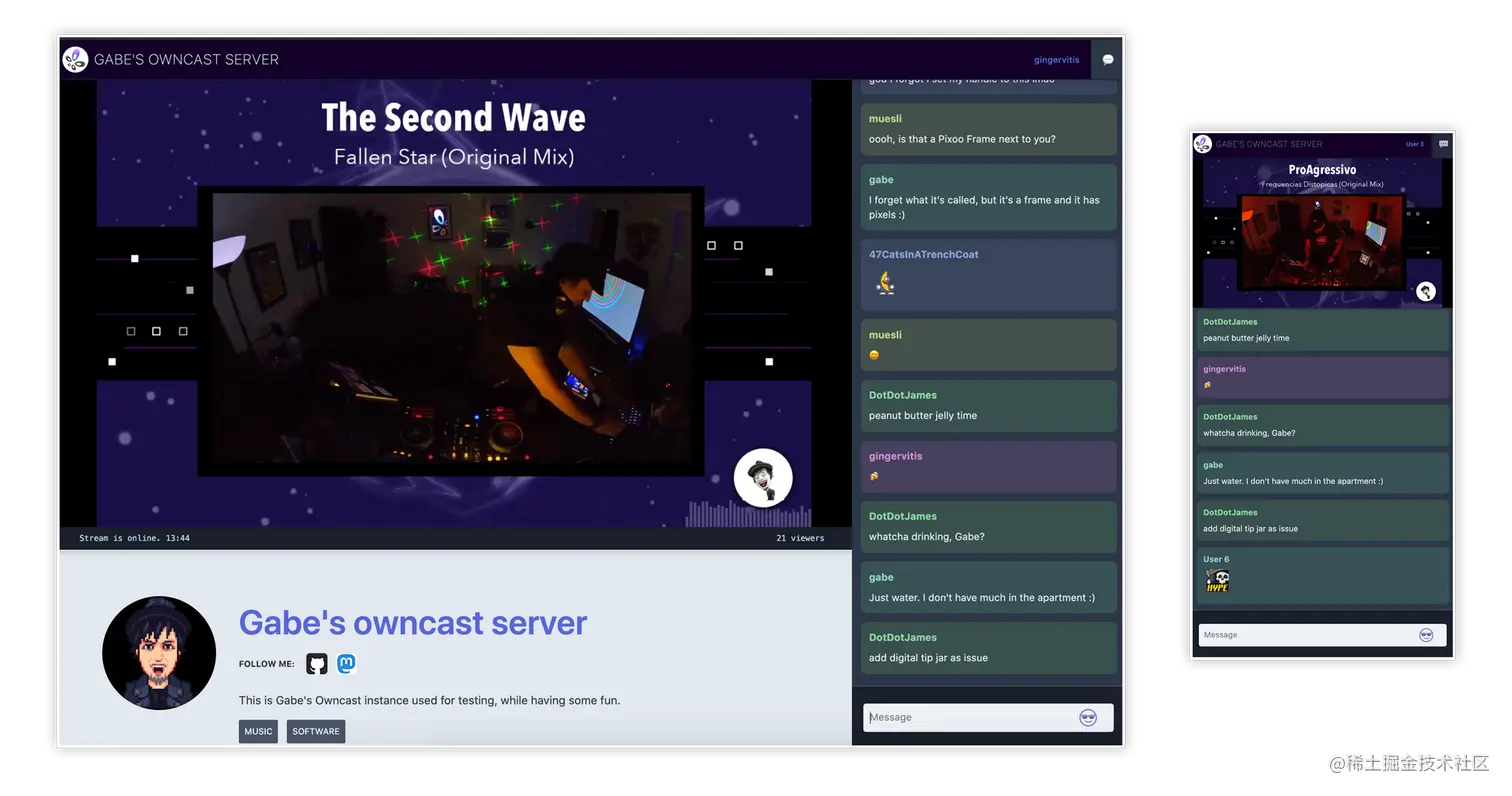Viewport: 1512px width, 796px height.
Task: Click gingervitis username in large header
Action: point(1057,60)
